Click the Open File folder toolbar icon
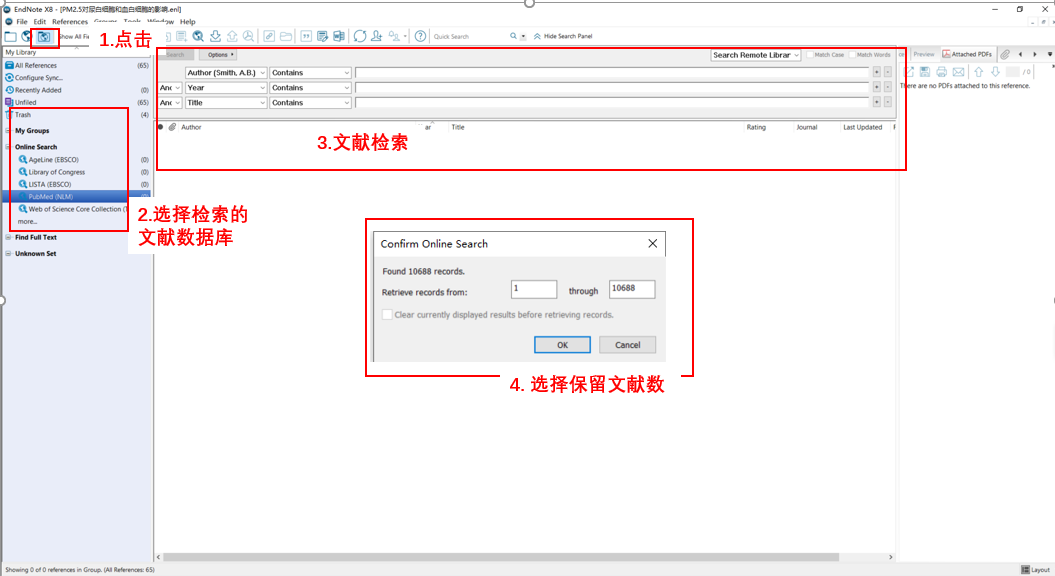 pos(286,36)
